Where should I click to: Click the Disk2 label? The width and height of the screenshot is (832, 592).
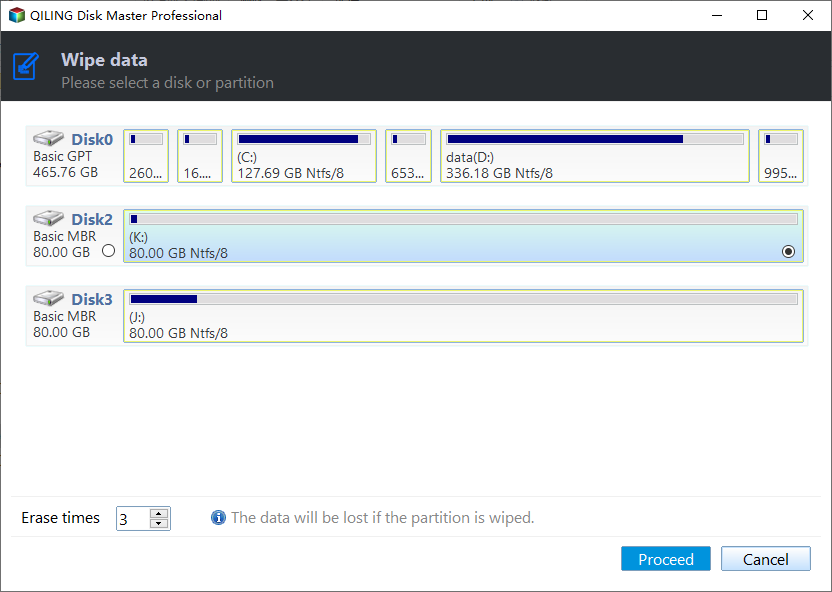[x=92, y=219]
